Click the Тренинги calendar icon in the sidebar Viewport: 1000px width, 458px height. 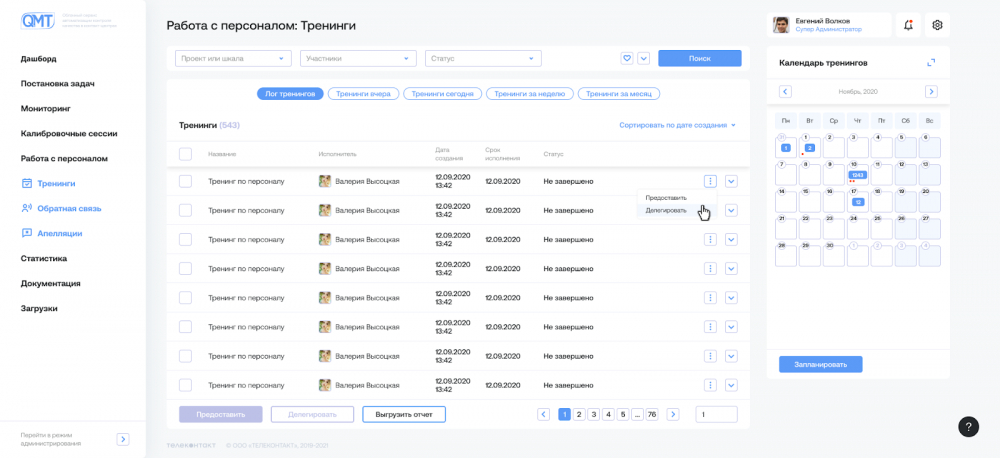[x=26, y=184]
